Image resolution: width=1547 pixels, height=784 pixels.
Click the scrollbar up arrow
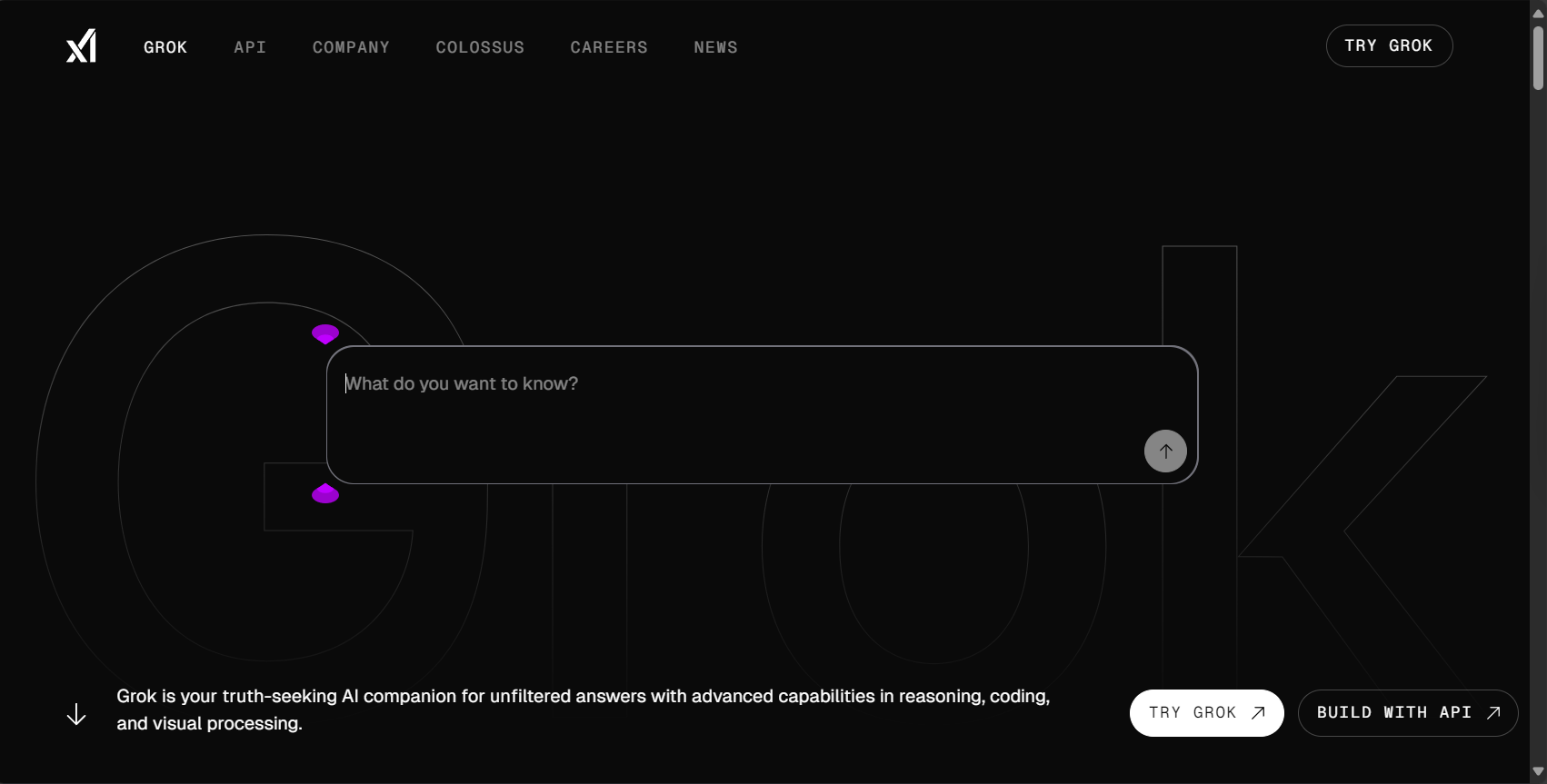pos(1538,12)
